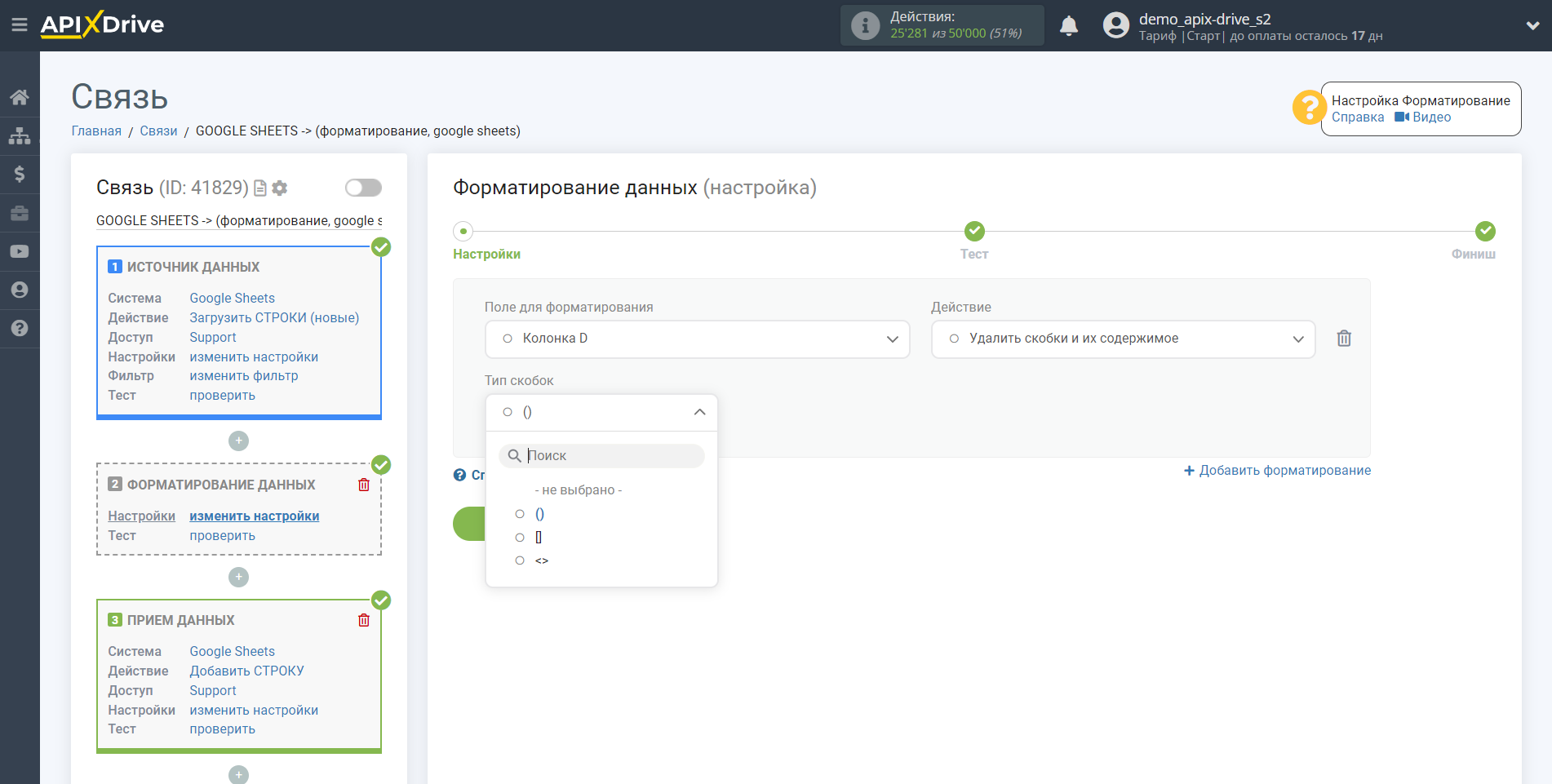Click the user avatar icon
This screenshot has height=784, width=1552.
point(1116,25)
